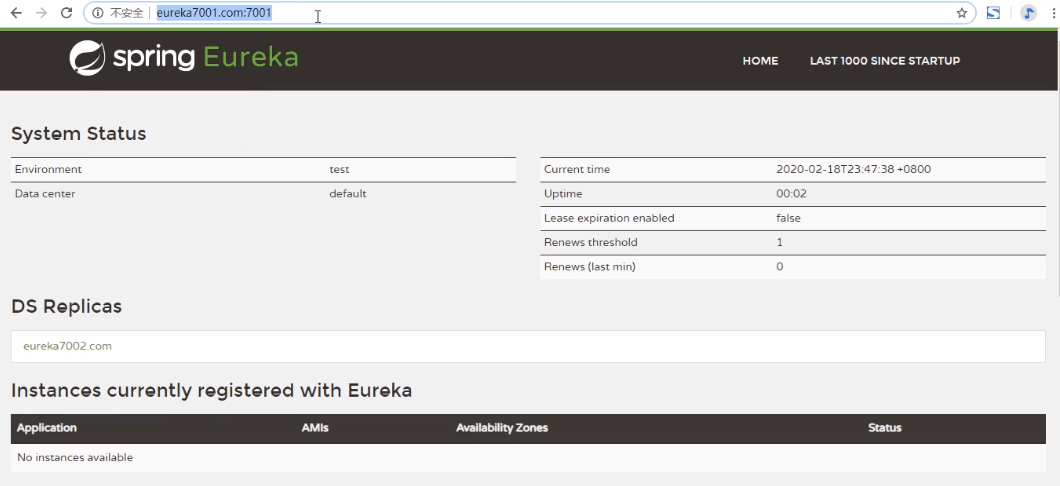Select the data center value 'default'
1060x486 pixels.
coord(347,194)
